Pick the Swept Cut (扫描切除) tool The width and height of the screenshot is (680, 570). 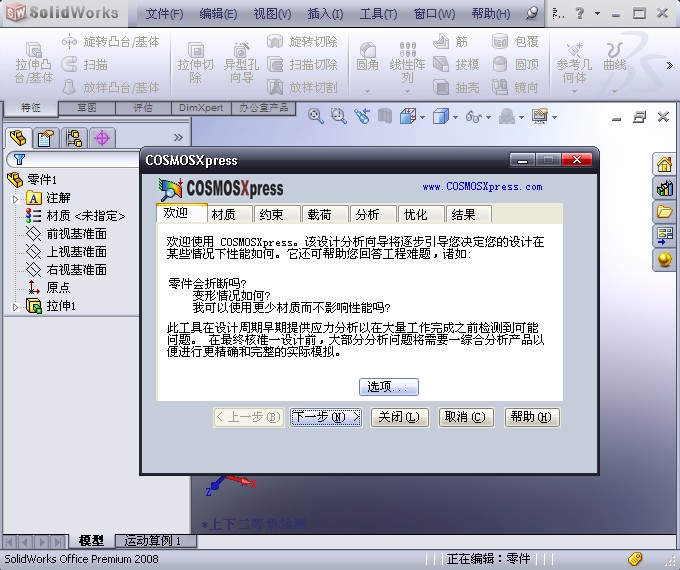click(x=302, y=65)
